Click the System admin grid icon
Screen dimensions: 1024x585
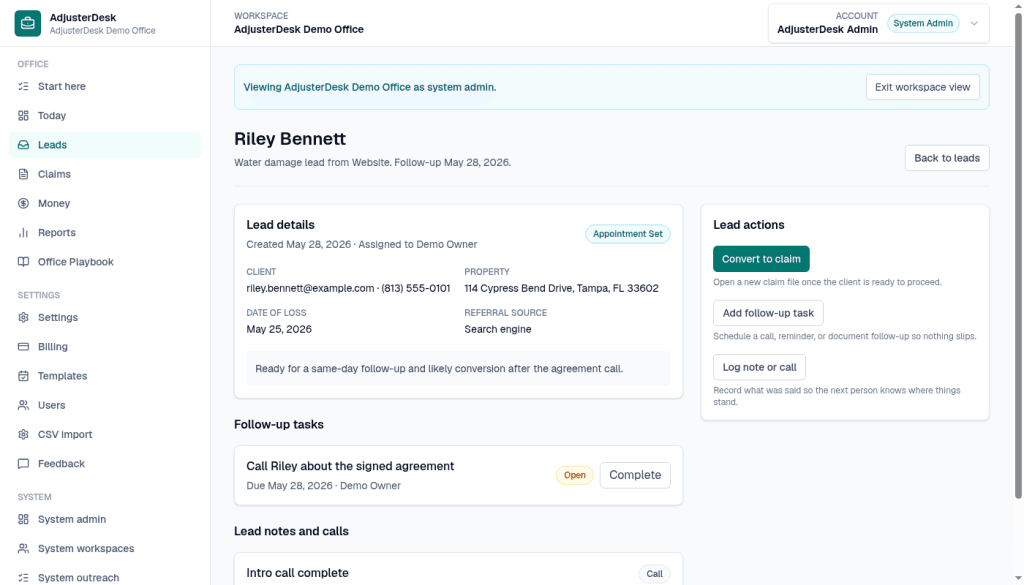(24, 519)
